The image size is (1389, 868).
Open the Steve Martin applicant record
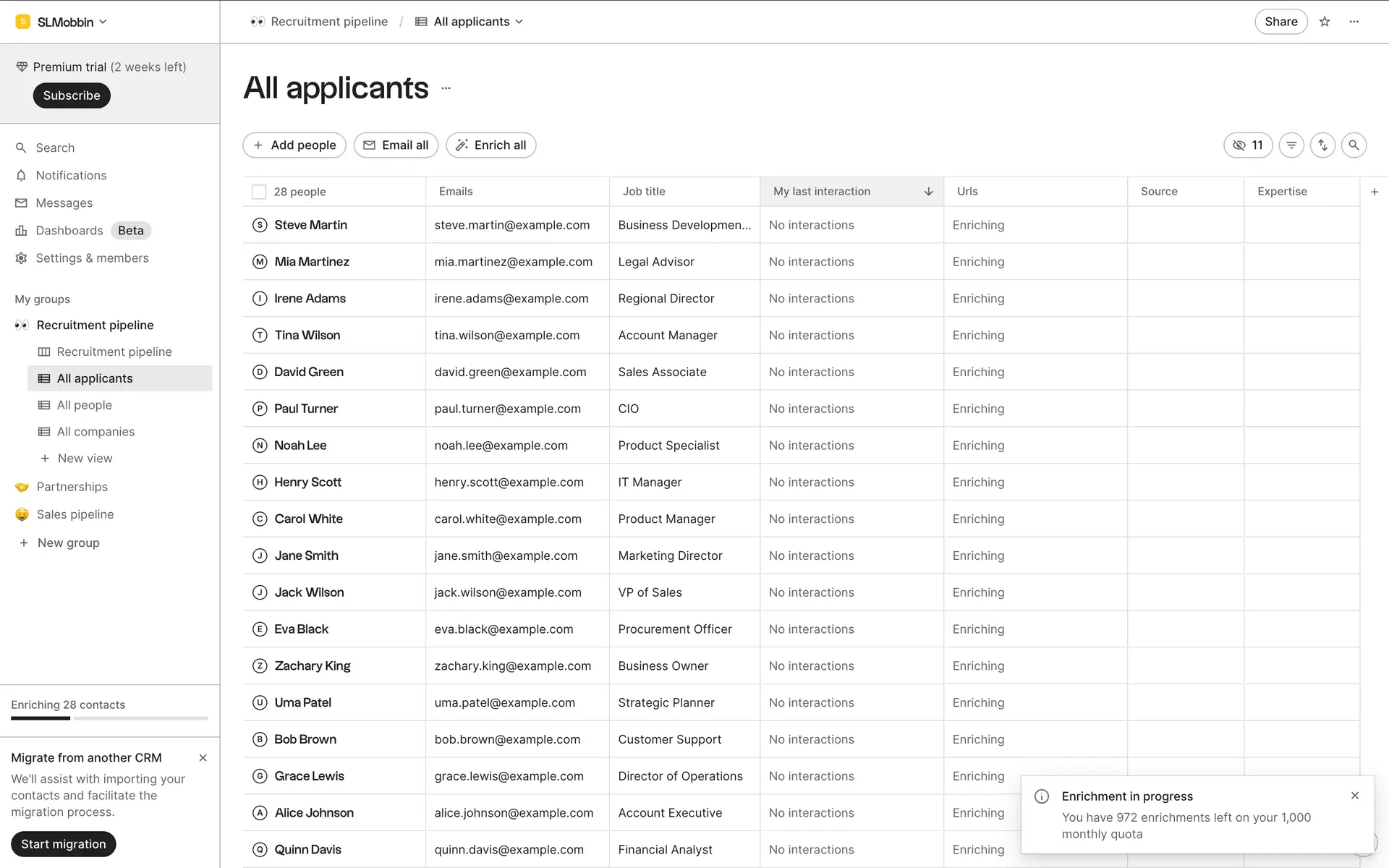pyautogui.click(x=310, y=225)
